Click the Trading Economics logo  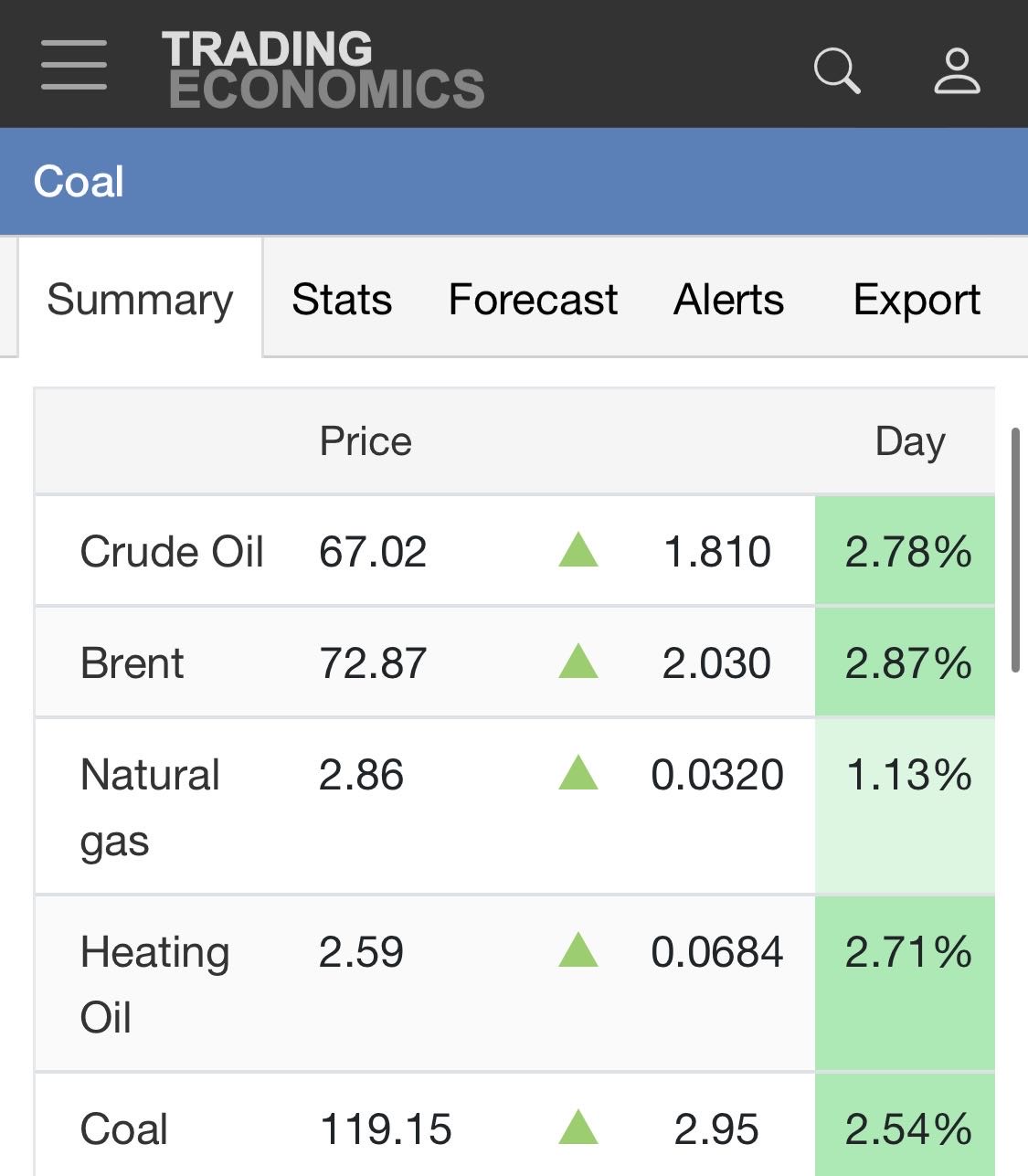pos(323,70)
